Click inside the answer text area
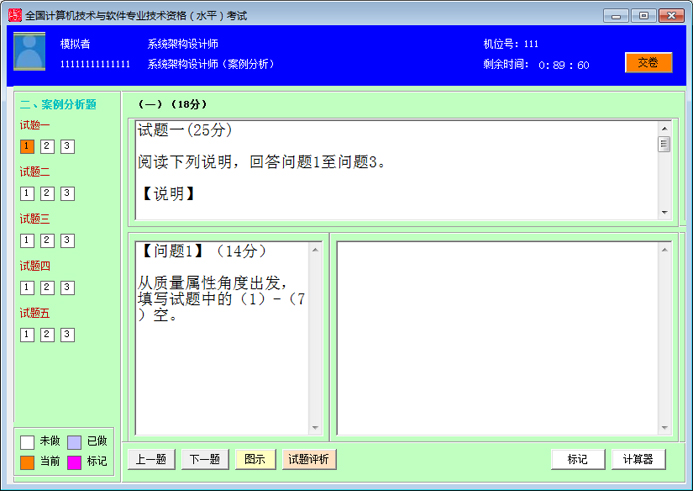The image size is (693, 491). (505, 335)
